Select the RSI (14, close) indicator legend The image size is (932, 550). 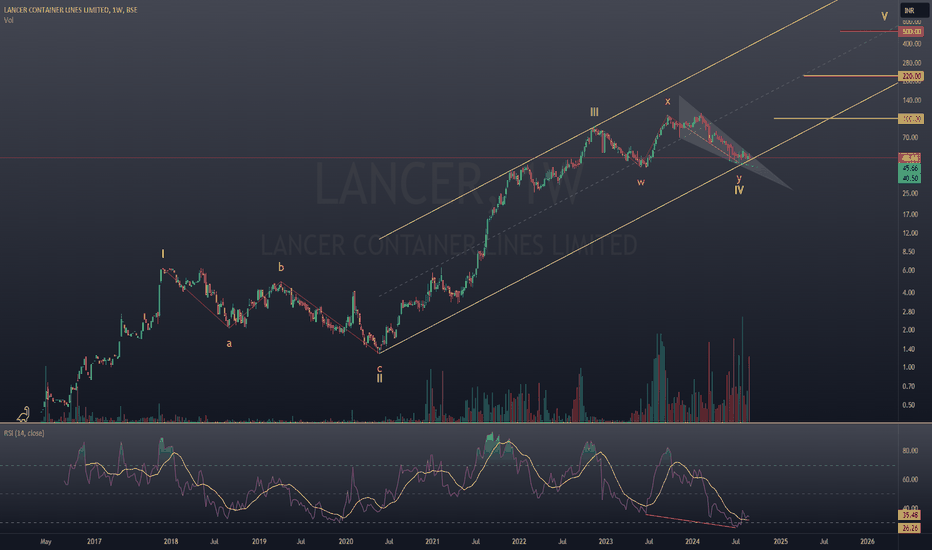click(x=24, y=433)
